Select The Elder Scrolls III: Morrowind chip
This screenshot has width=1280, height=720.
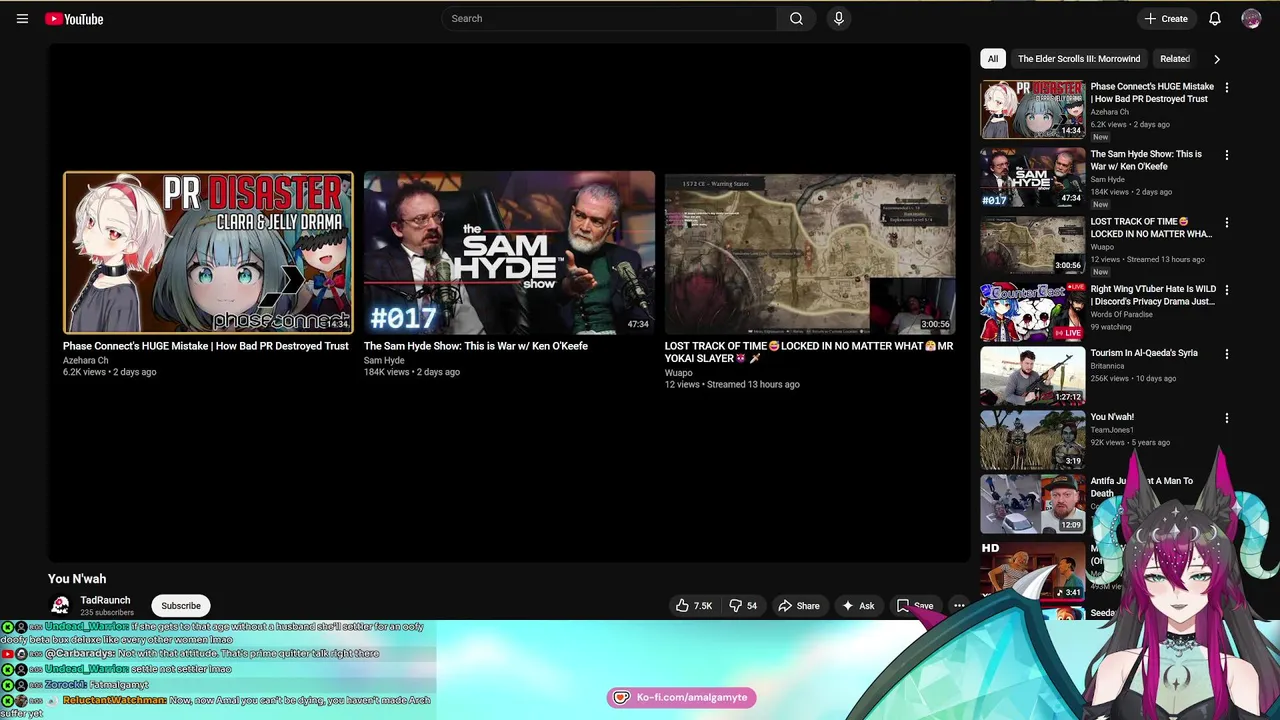click(1078, 59)
